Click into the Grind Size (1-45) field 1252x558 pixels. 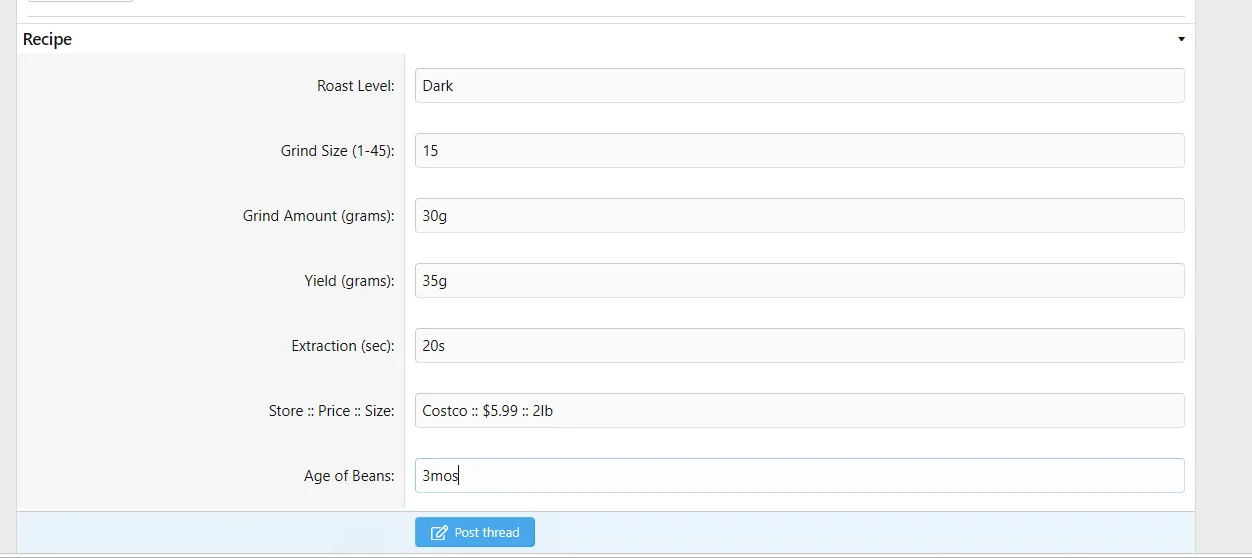[x=800, y=151]
